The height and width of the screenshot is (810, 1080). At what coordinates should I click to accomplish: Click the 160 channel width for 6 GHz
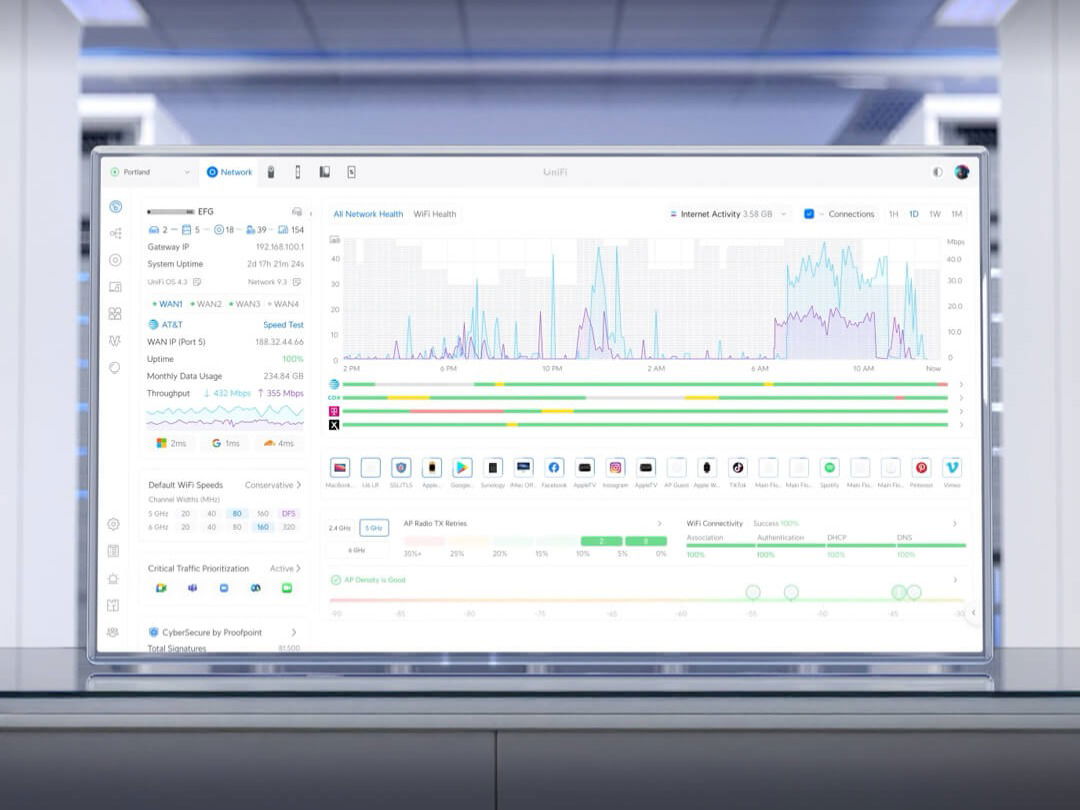[x=263, y=527]
